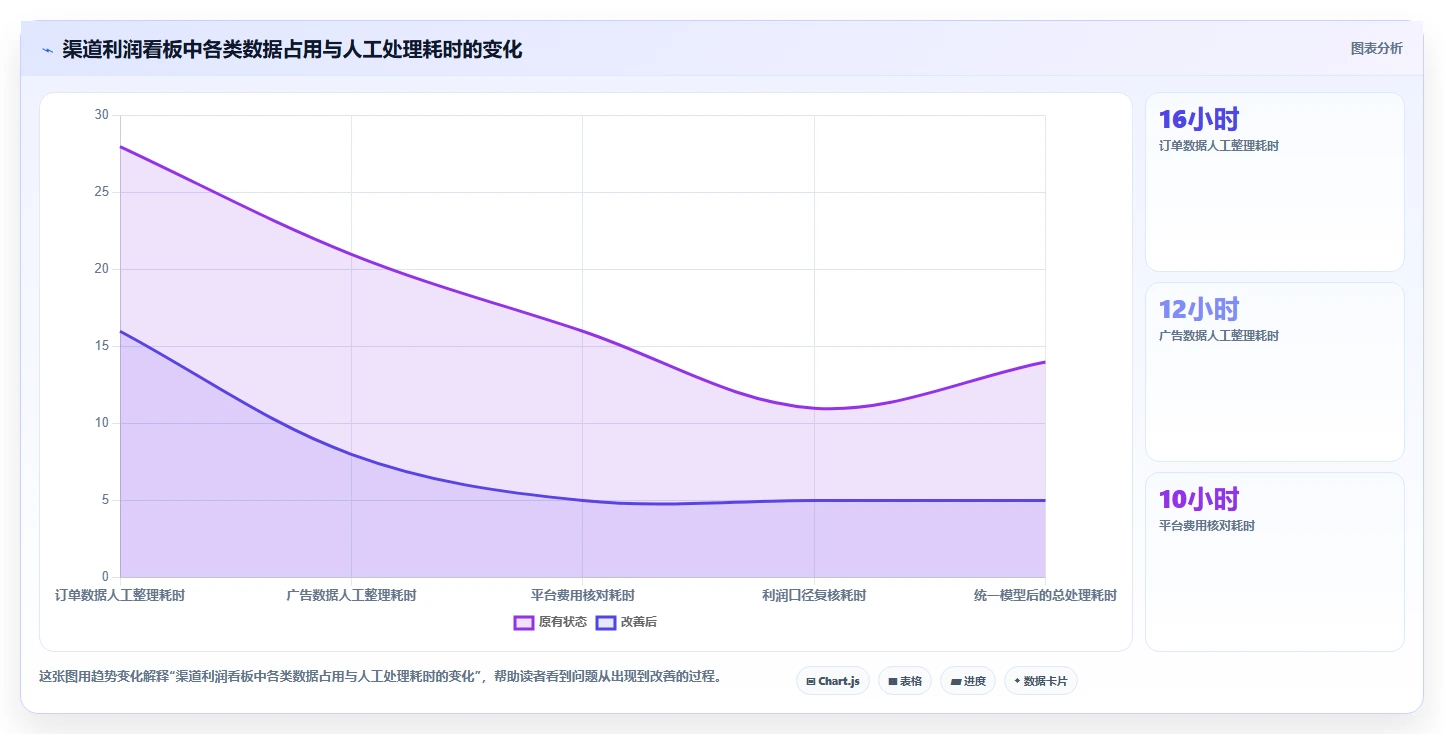Toggle the 原有状态 legend swatch

pos(524,622)
